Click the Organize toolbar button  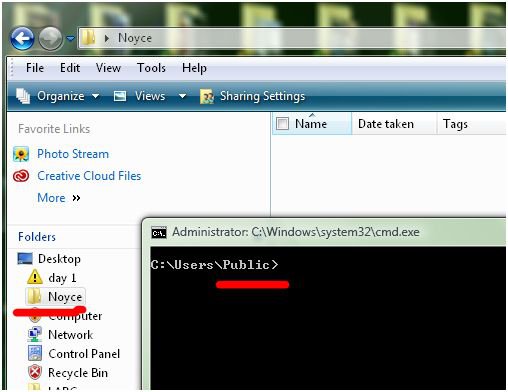pos(60,96)
